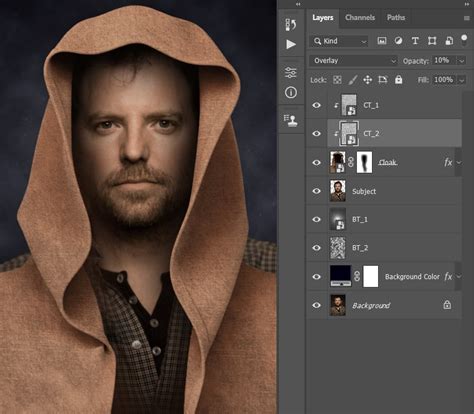
Task: Lock transparent pixels
Action: (337, 80)
